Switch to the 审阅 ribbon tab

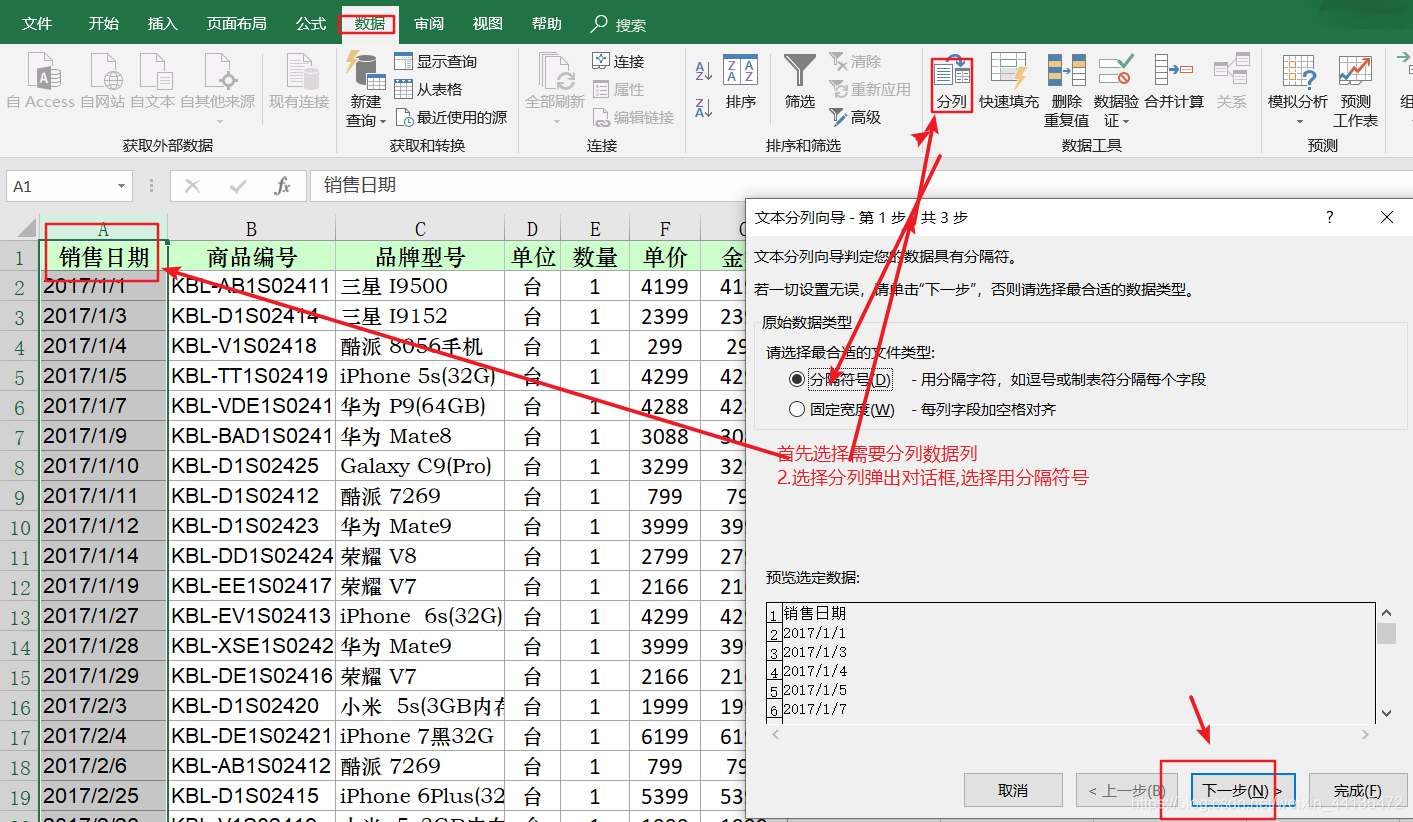point(429,23)
